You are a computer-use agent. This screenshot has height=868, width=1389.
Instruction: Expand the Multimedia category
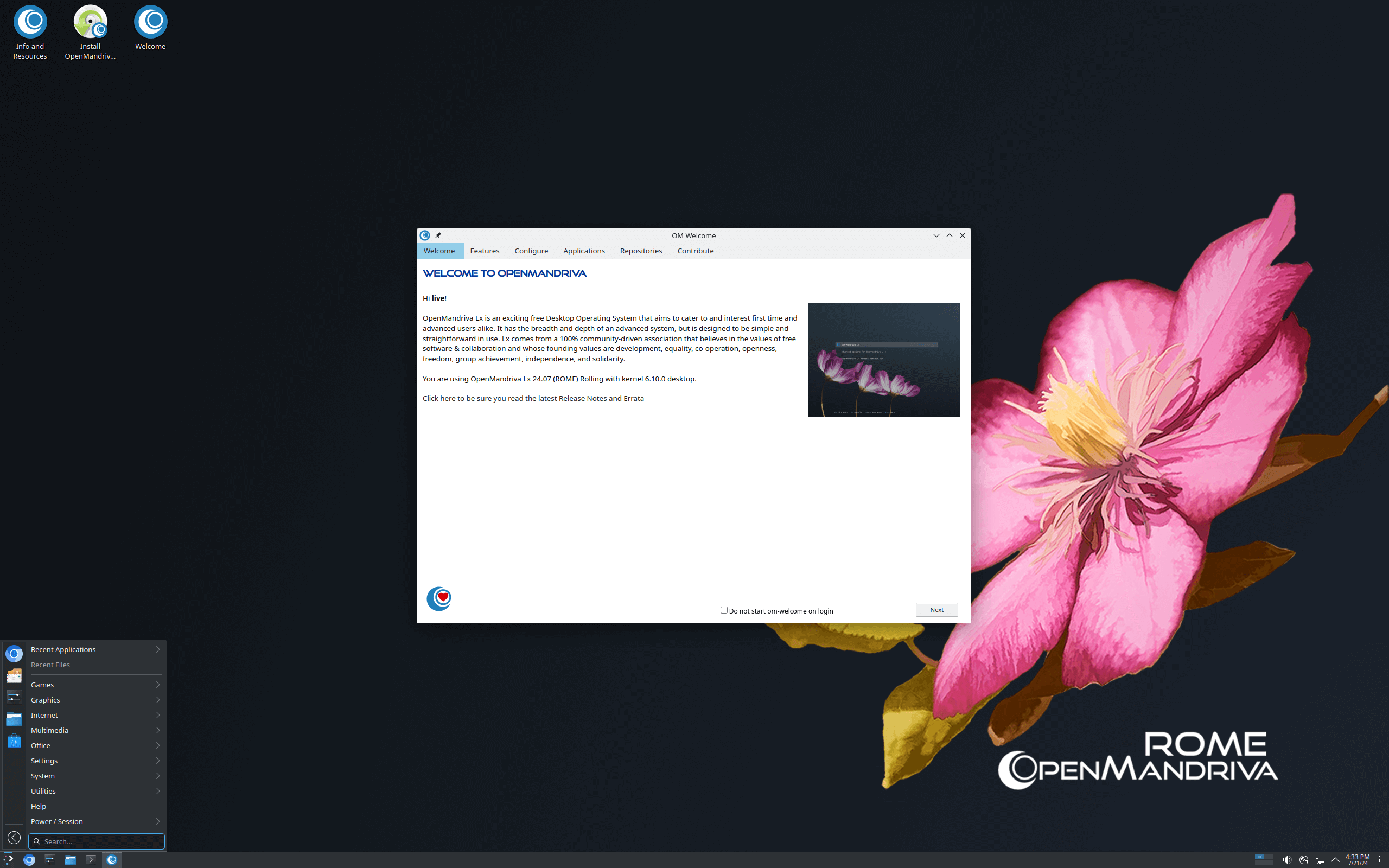point(95,730)
